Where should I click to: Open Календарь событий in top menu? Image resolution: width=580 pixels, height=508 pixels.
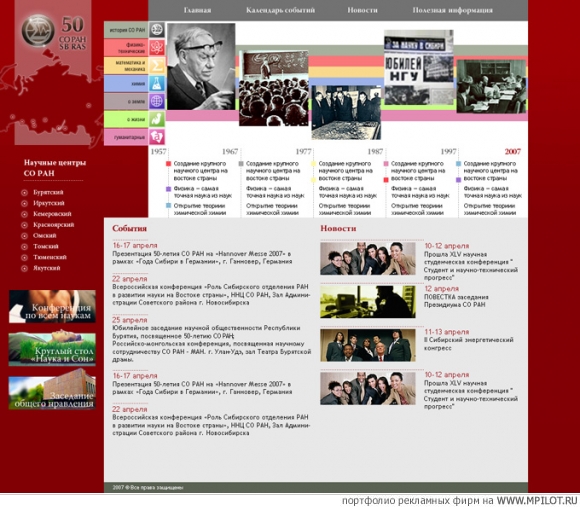(280, 10)
